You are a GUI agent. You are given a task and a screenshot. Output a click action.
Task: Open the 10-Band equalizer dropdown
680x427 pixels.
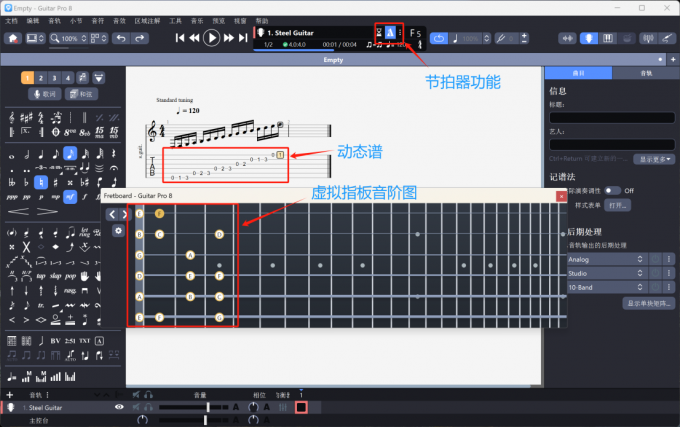(x=606, y=287)
